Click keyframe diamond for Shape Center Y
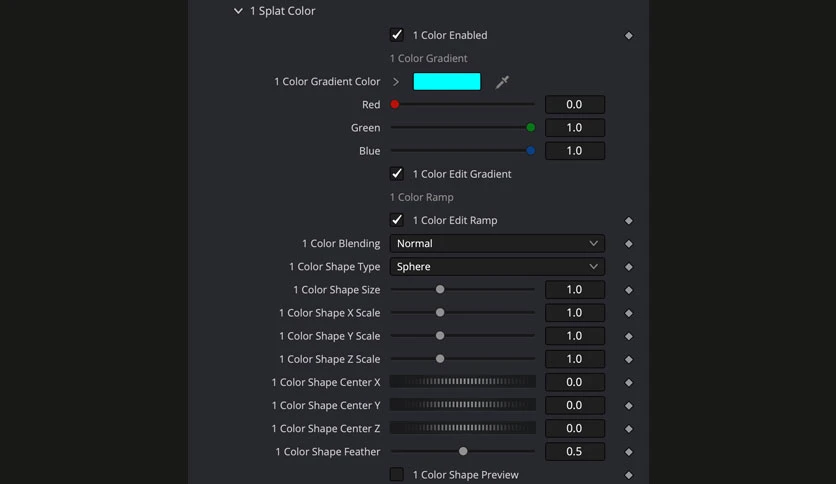This screenshot has height=484, width=836. click(x=629, y=406)
